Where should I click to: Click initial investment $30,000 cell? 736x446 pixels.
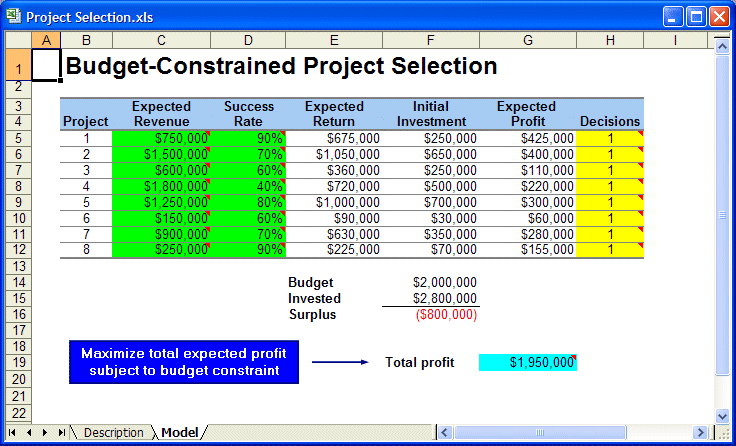pos(431,218)
